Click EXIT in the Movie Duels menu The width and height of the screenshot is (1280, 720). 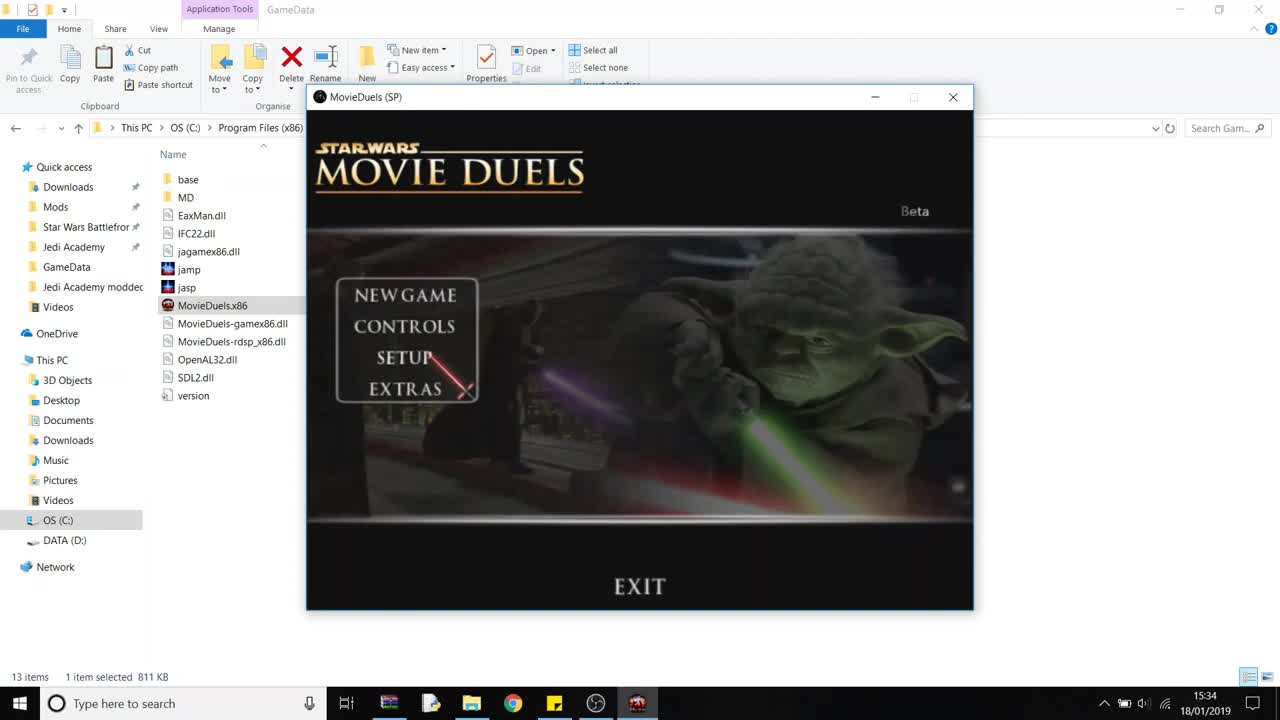pyautogui.click(x=639, y=587)
